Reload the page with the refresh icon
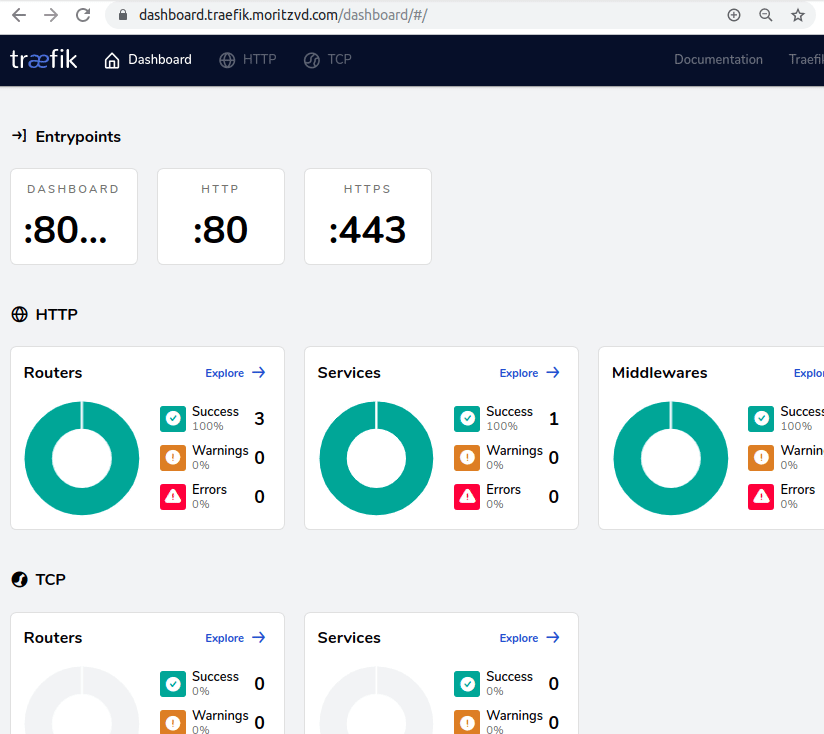 pyautogui.click(x=83, y=15)
